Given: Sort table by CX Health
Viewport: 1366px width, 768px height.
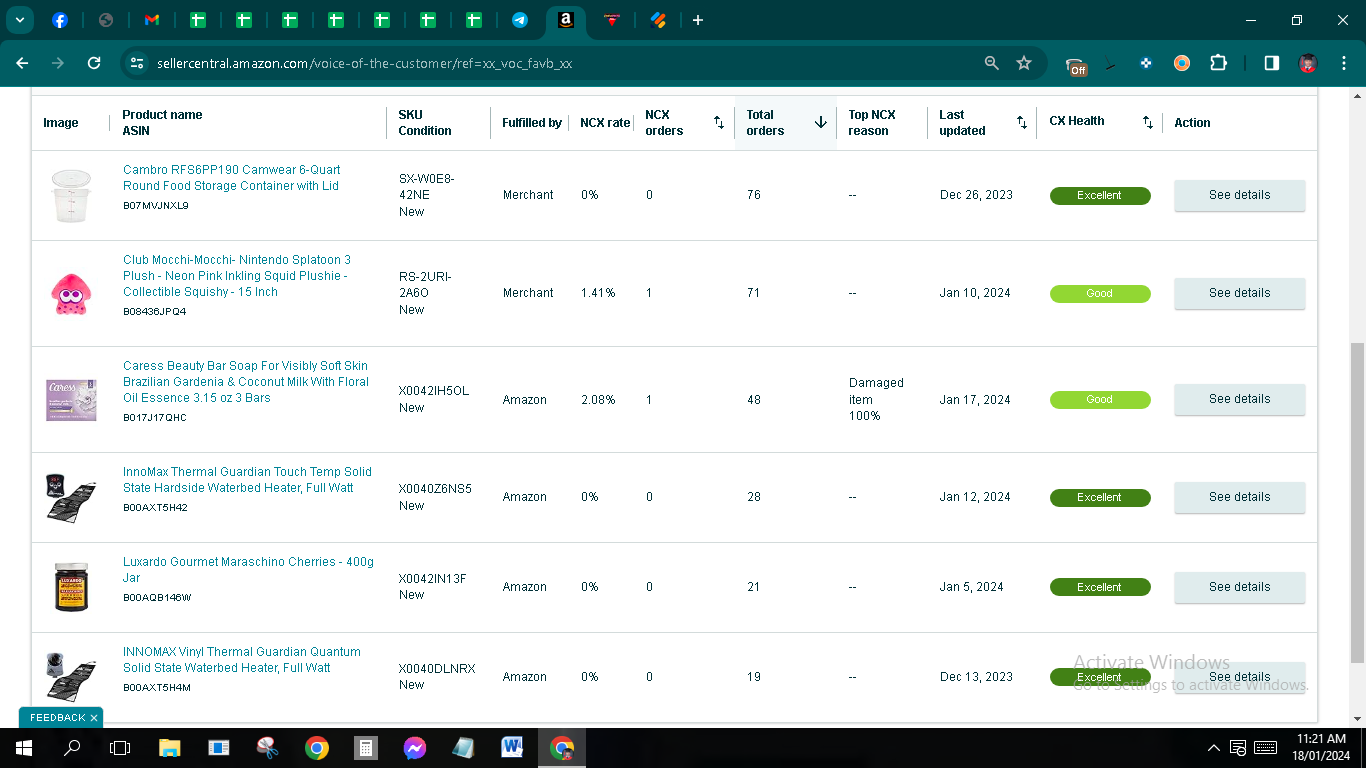Looking at the screenshot, I should click(x=1148, y=123).
